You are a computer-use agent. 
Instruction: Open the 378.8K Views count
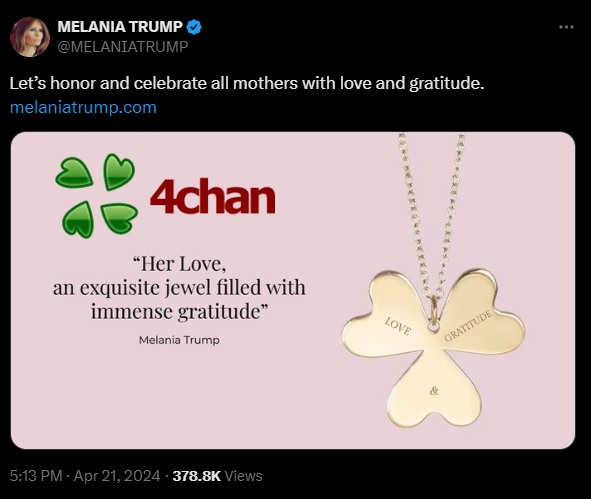click(x=217, y=476)
